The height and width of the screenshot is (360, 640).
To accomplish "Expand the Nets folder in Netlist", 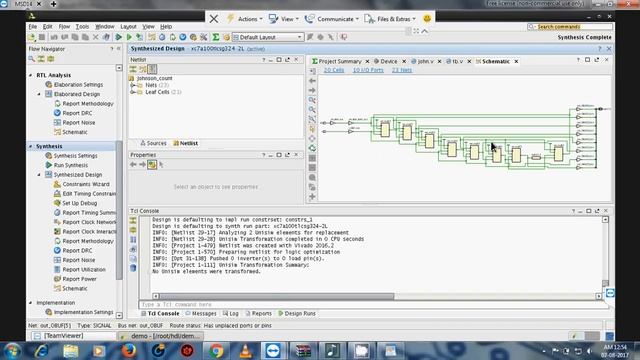I will coord(132,85).
